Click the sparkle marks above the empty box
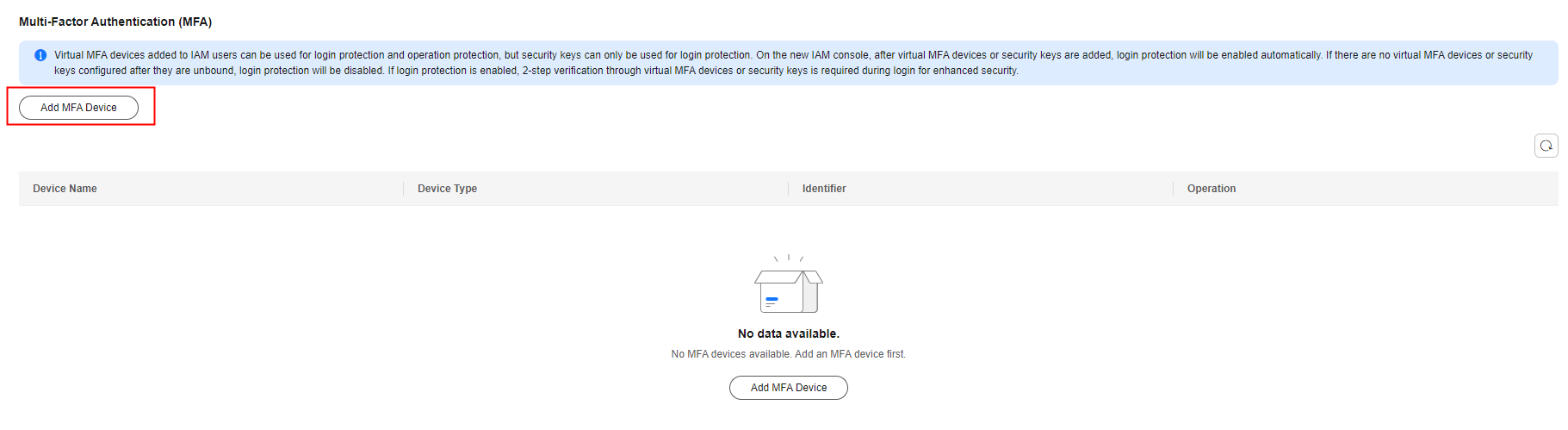1568x430 pixels. coord(789,258)
